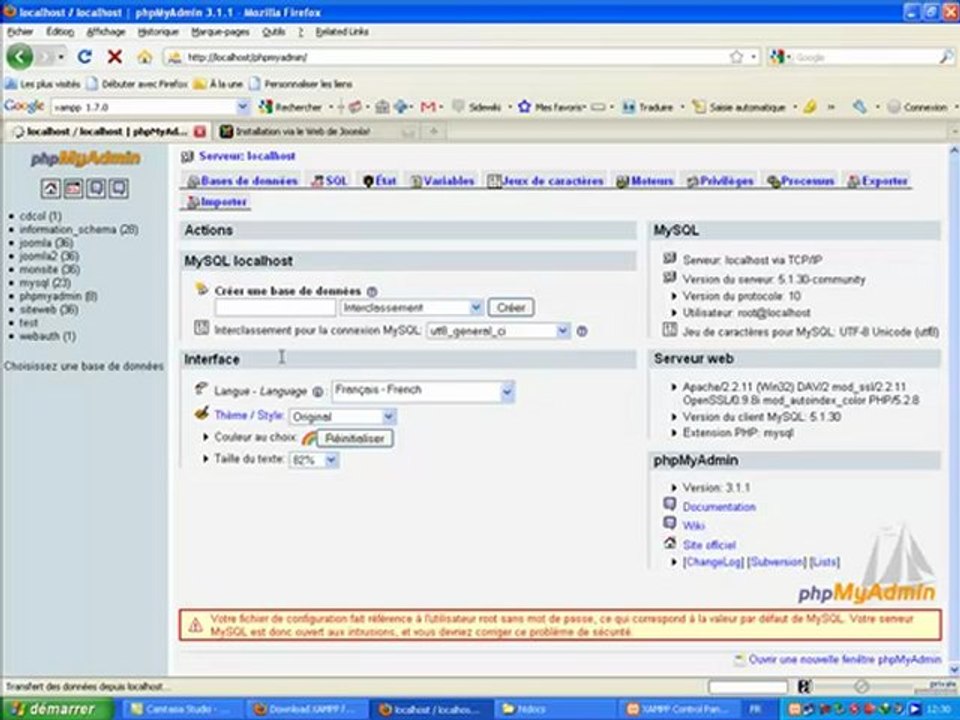Open the Importer tab

(216, 202)
